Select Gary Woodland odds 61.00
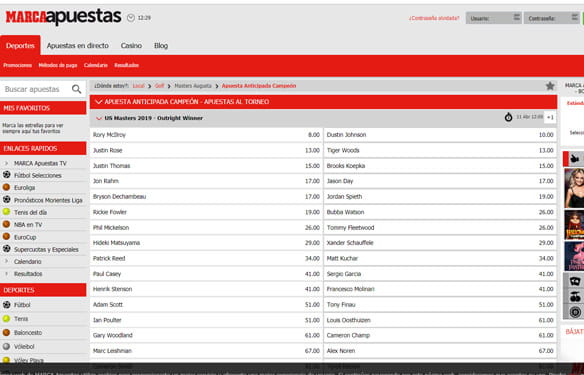The width and height of the screenshot is (584, 375). pyautogui.click(x=206, y=335)
